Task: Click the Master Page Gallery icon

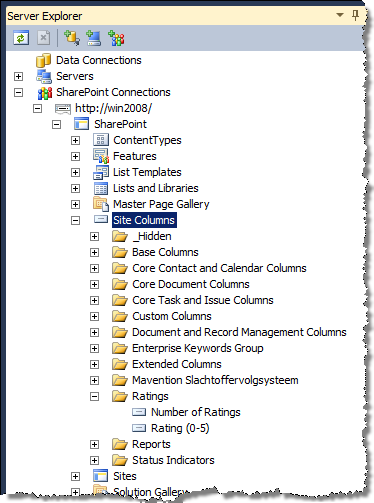Action: [101, 204]
